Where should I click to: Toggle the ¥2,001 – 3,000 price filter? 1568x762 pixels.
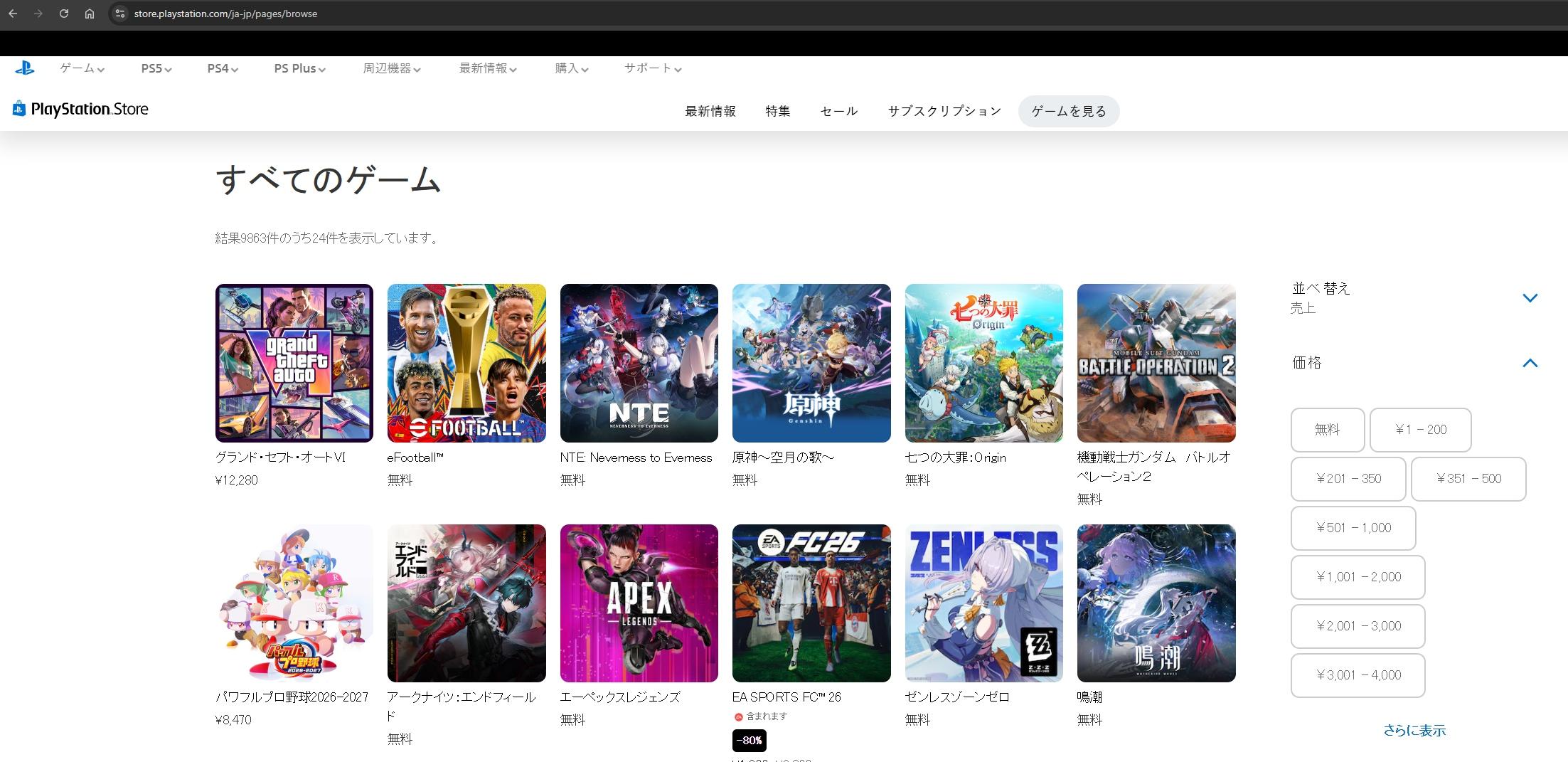1358,626
